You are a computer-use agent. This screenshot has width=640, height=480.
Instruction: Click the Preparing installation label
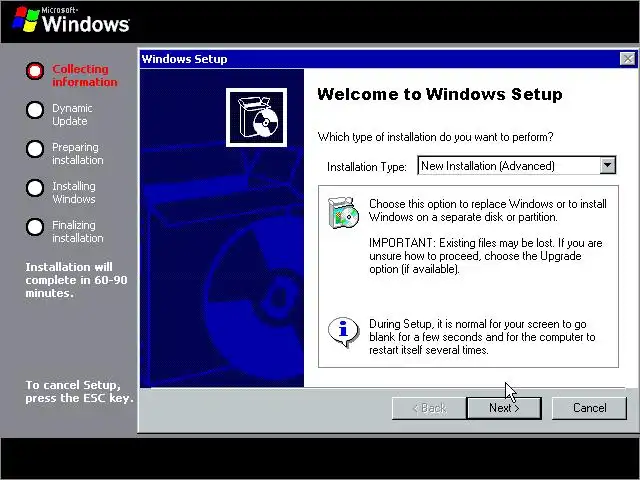pos(78,153)
